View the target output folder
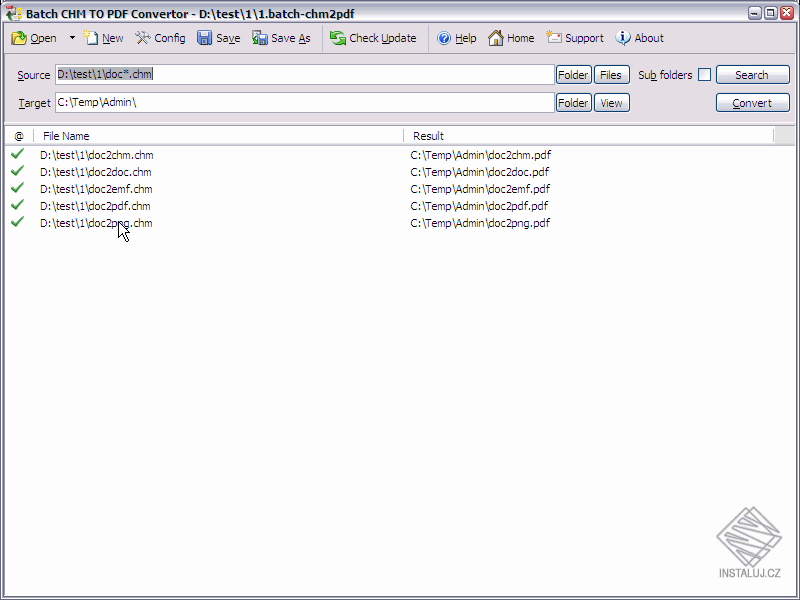The height and width of the screenshot is (600, 800). pos(611,102)
